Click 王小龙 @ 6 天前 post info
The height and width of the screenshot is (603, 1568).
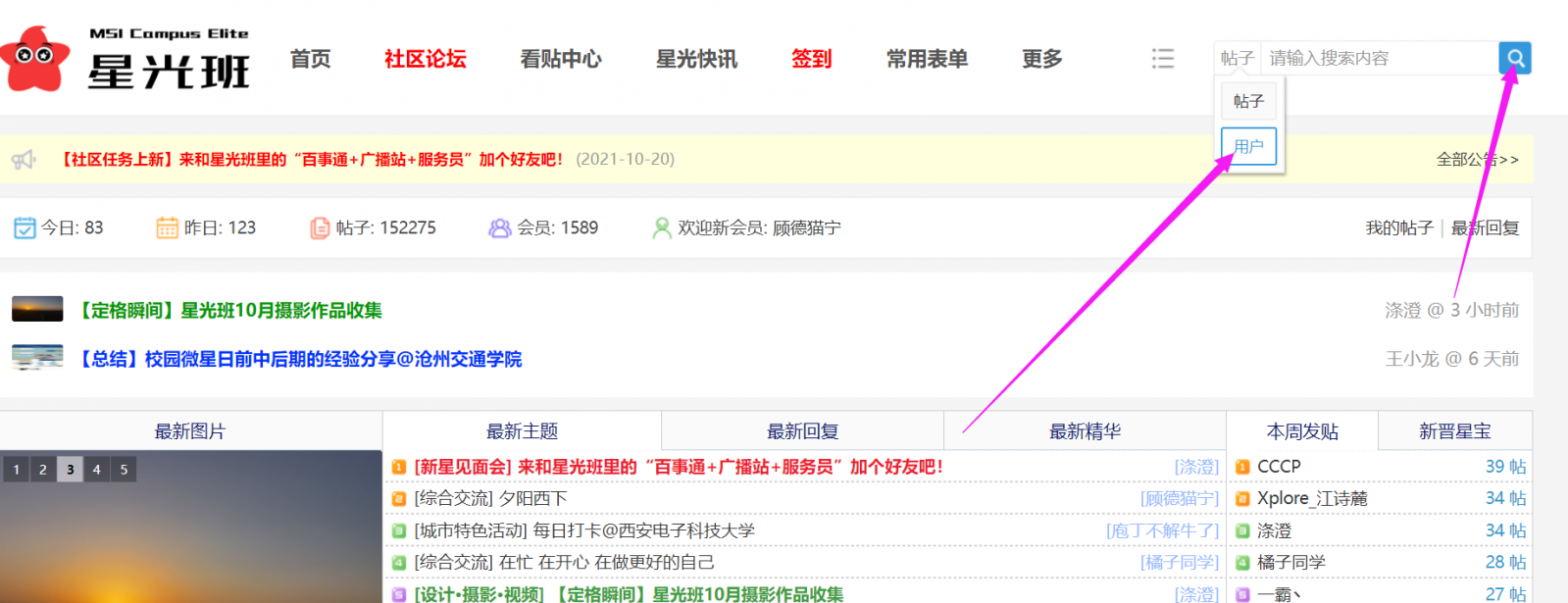(x=1452, y=359)
